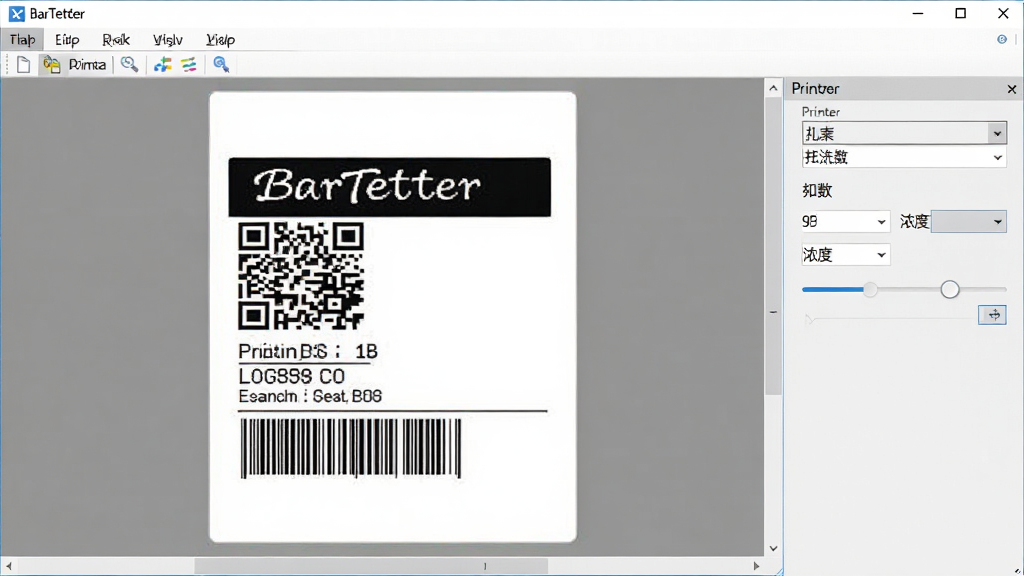Open the grey dropdown right of 浓度
Viewport: 1024px width, 576px height.
tap(968, 222)
